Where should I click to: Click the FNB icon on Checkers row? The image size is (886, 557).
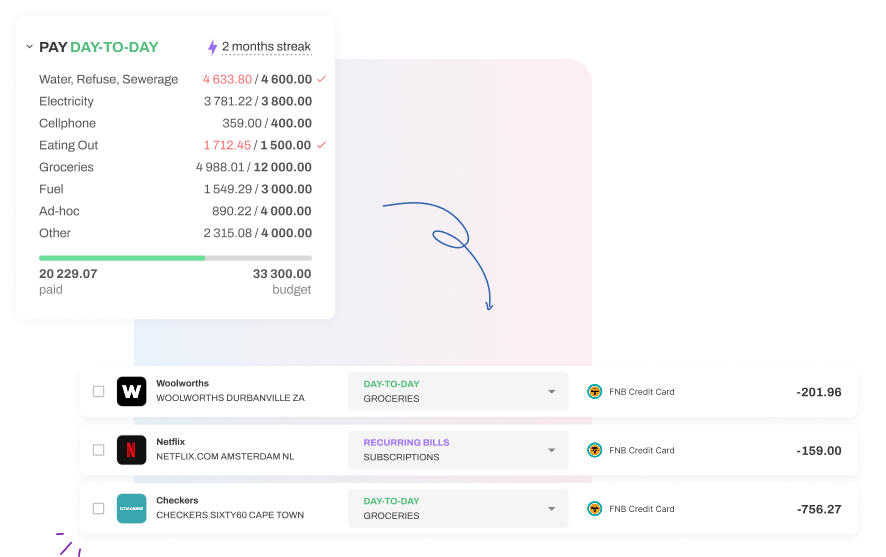pyautogui.click(x=594, y=509)
